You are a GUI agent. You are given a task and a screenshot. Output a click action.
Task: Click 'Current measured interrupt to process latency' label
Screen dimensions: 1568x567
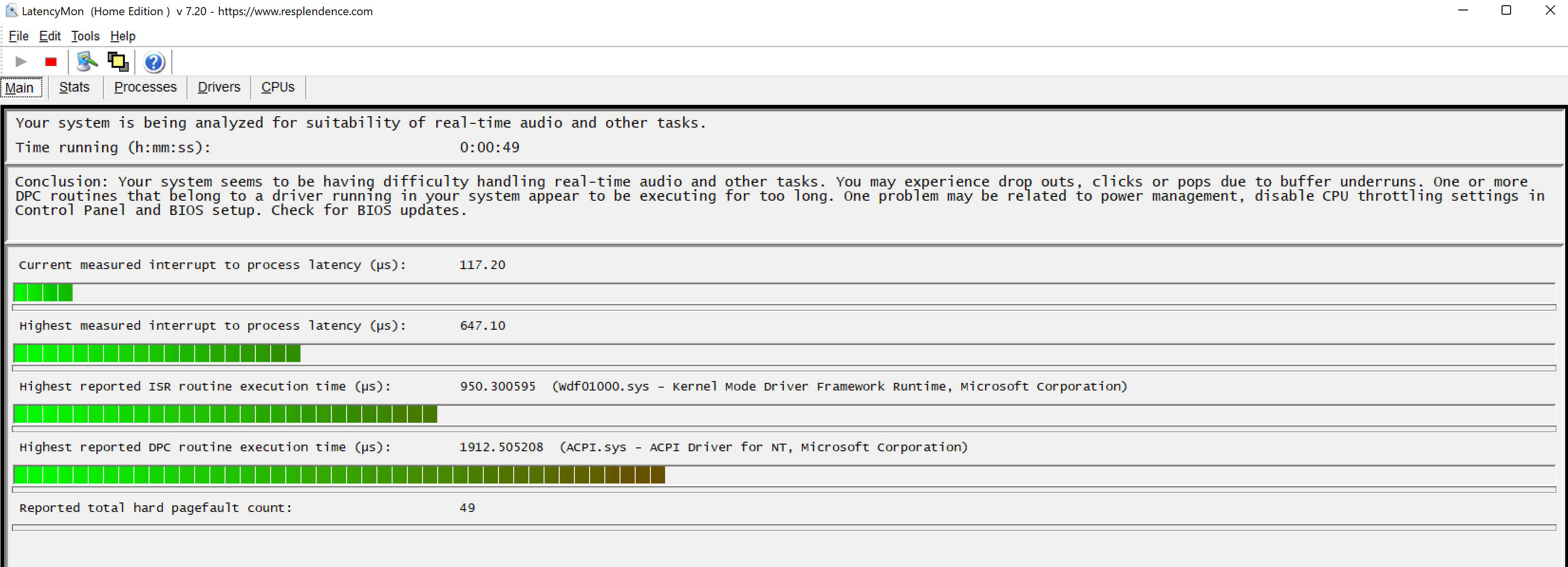pyautogui.click(x=212, y=265)
